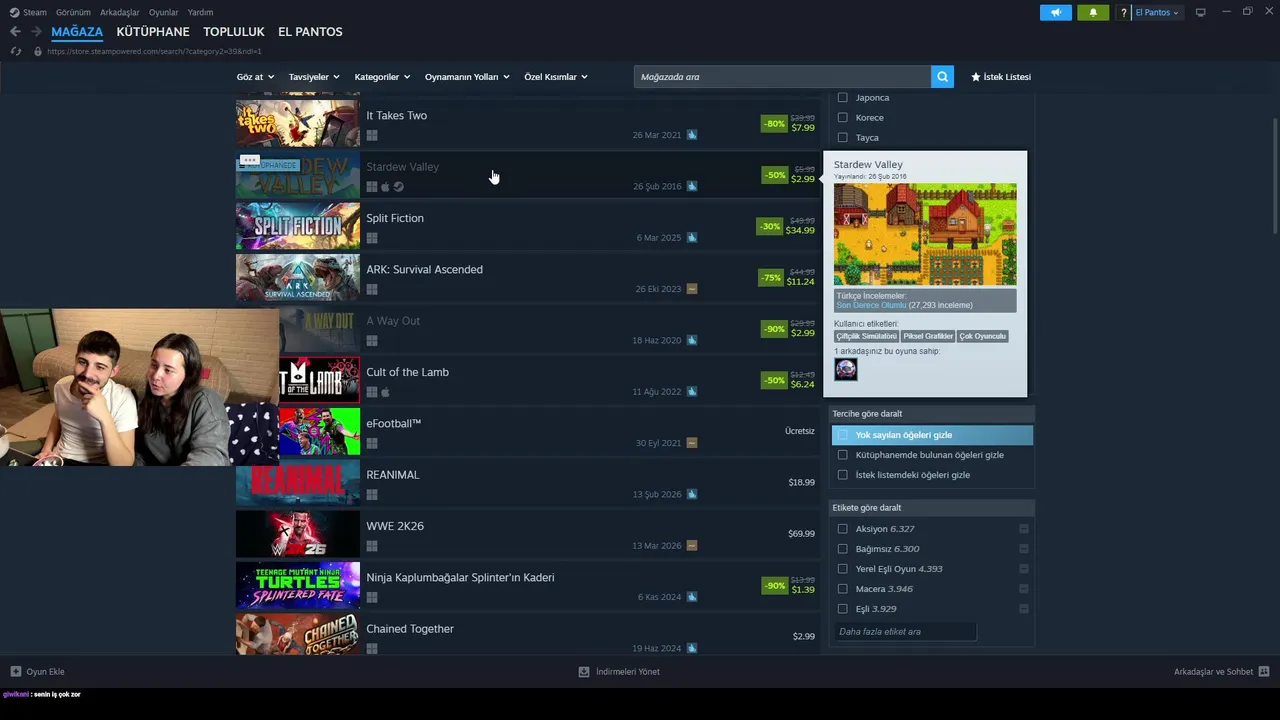
Task: Click the search magnifier button
Action: [942, 77]
